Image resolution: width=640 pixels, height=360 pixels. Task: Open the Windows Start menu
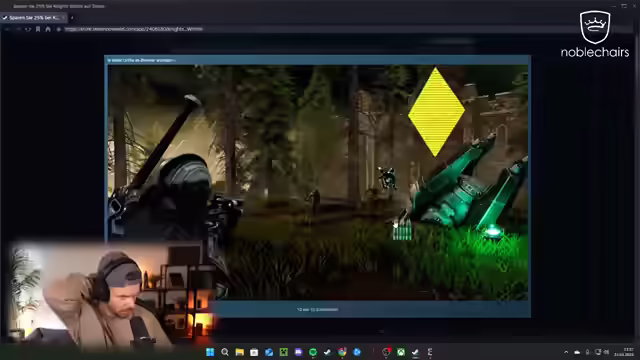[x=210, y=352]
